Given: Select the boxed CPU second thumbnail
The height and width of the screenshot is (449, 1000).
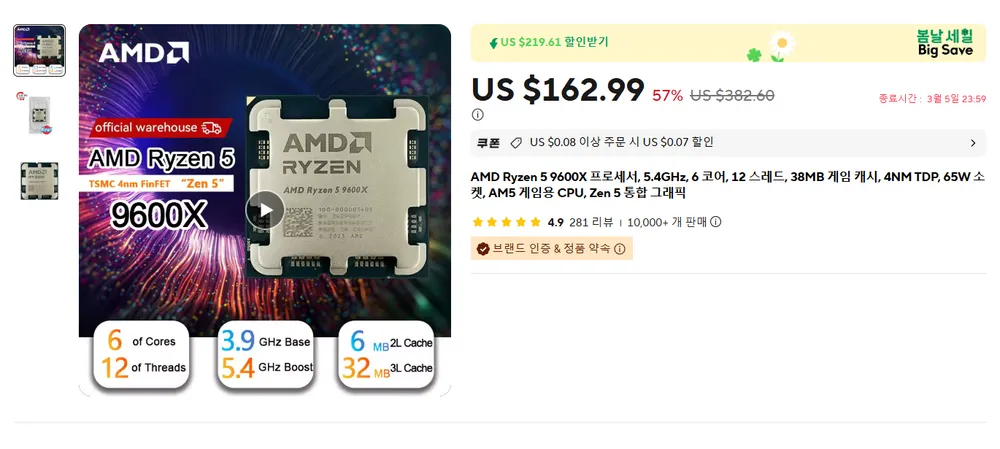Looking at the screenshot, I should (x=40, y=113).
